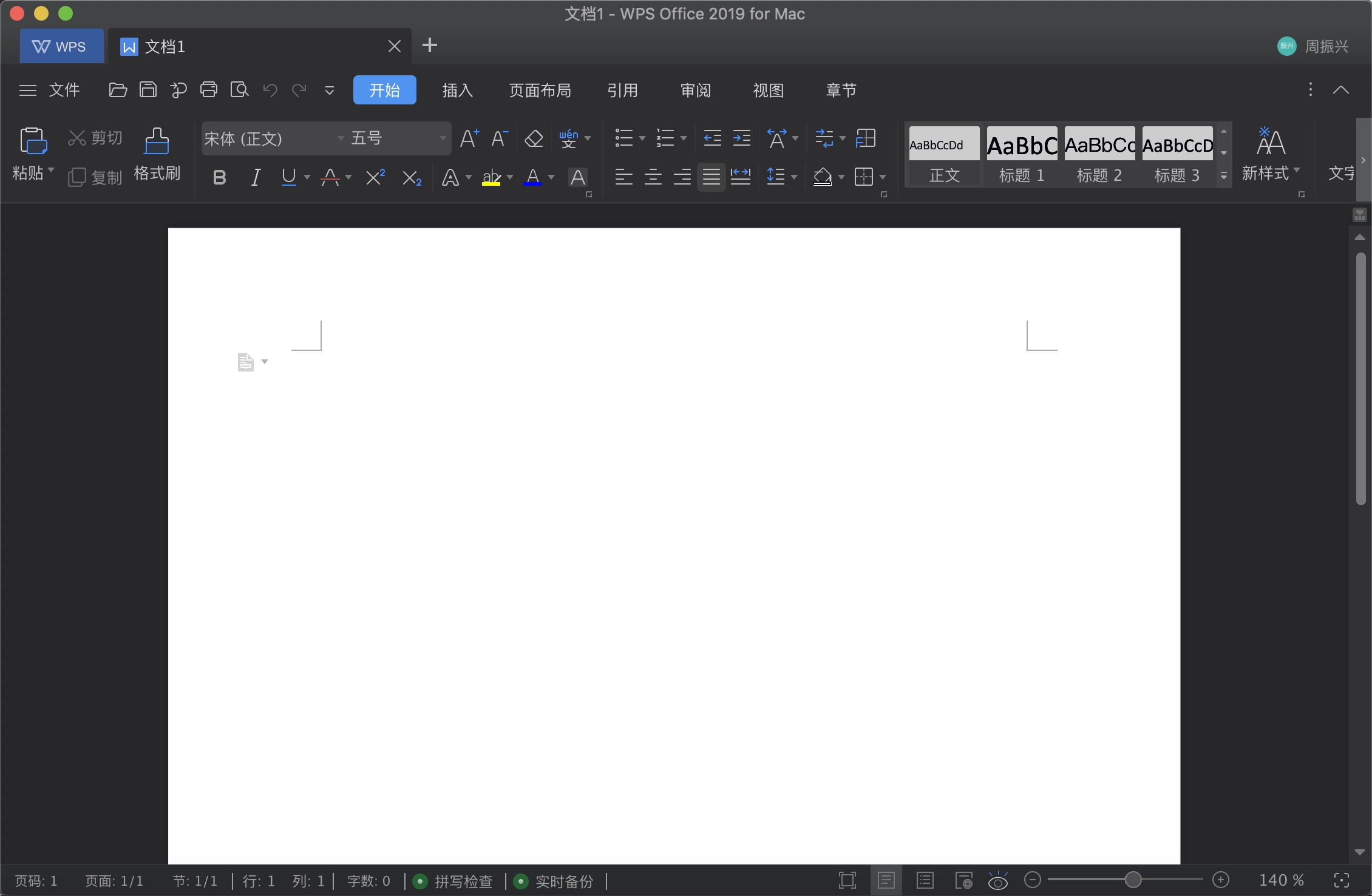Click the paste clipboard icon
The image size is (1372, 896).
click(33, 141)
